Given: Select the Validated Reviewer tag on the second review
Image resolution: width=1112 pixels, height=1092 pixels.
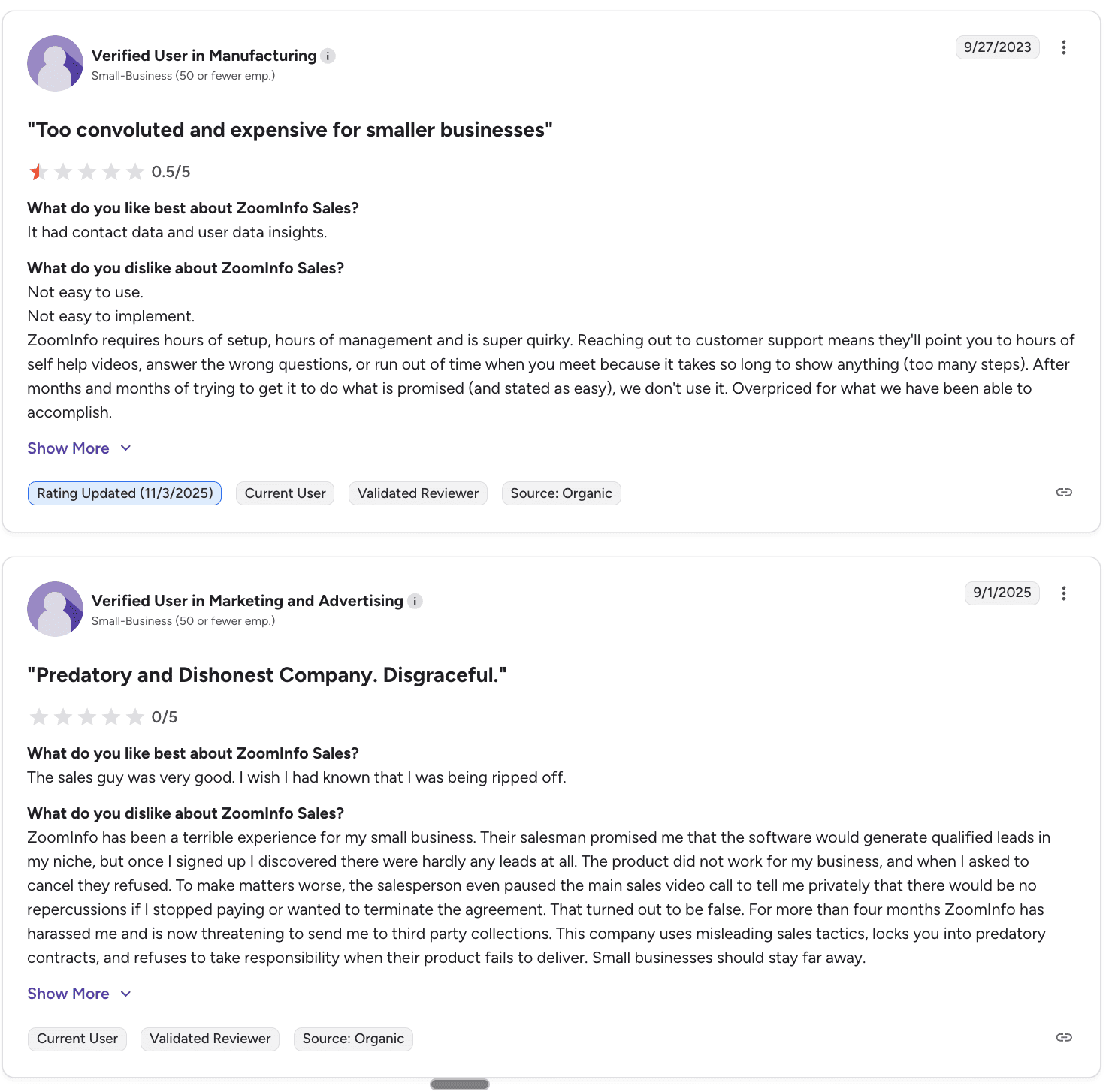Looking at the screenshot, I should pyautogui.click(x=210, y=1039).
